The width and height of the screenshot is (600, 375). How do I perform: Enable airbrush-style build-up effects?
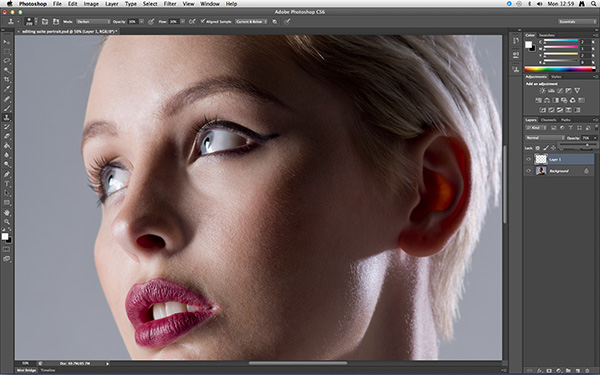[x=192, y=22]
